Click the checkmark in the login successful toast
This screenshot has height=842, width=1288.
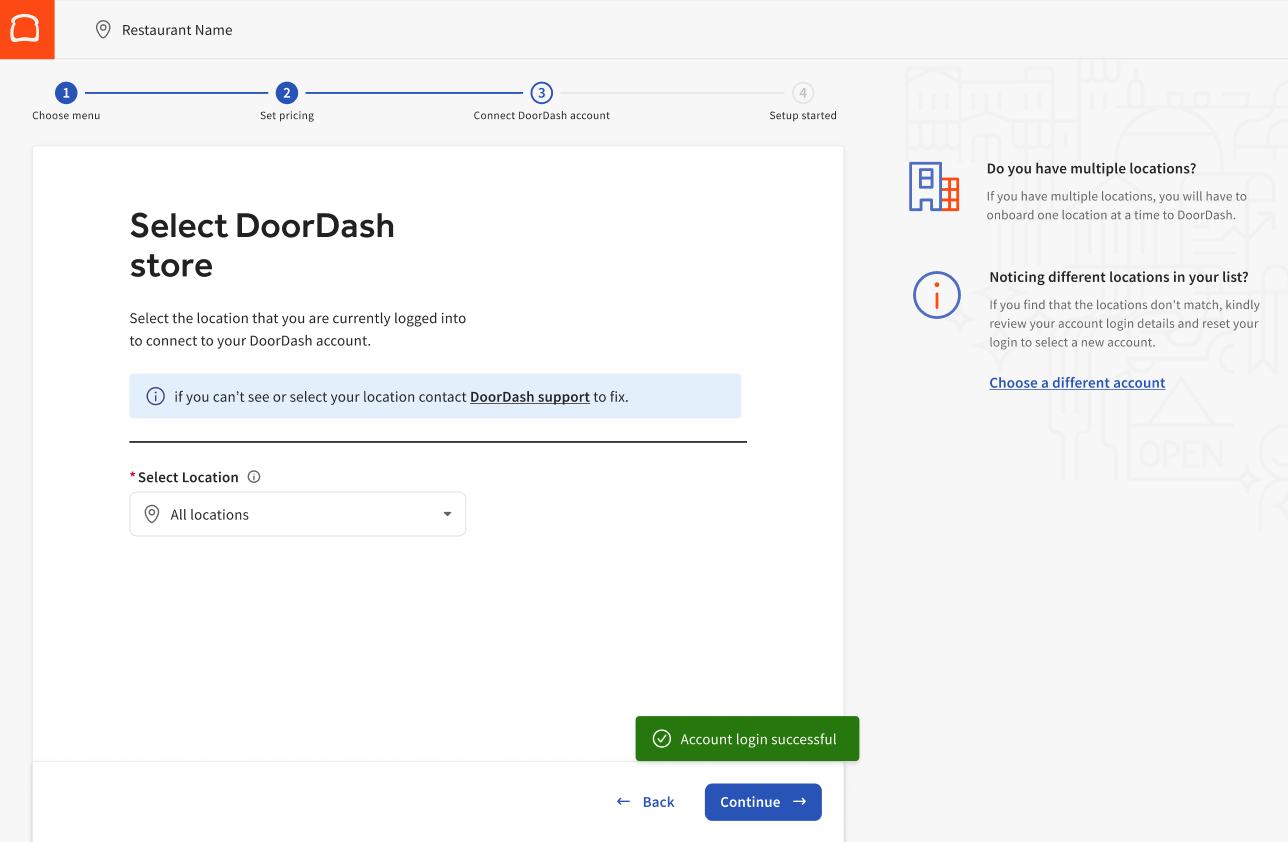tap(662, 738)
